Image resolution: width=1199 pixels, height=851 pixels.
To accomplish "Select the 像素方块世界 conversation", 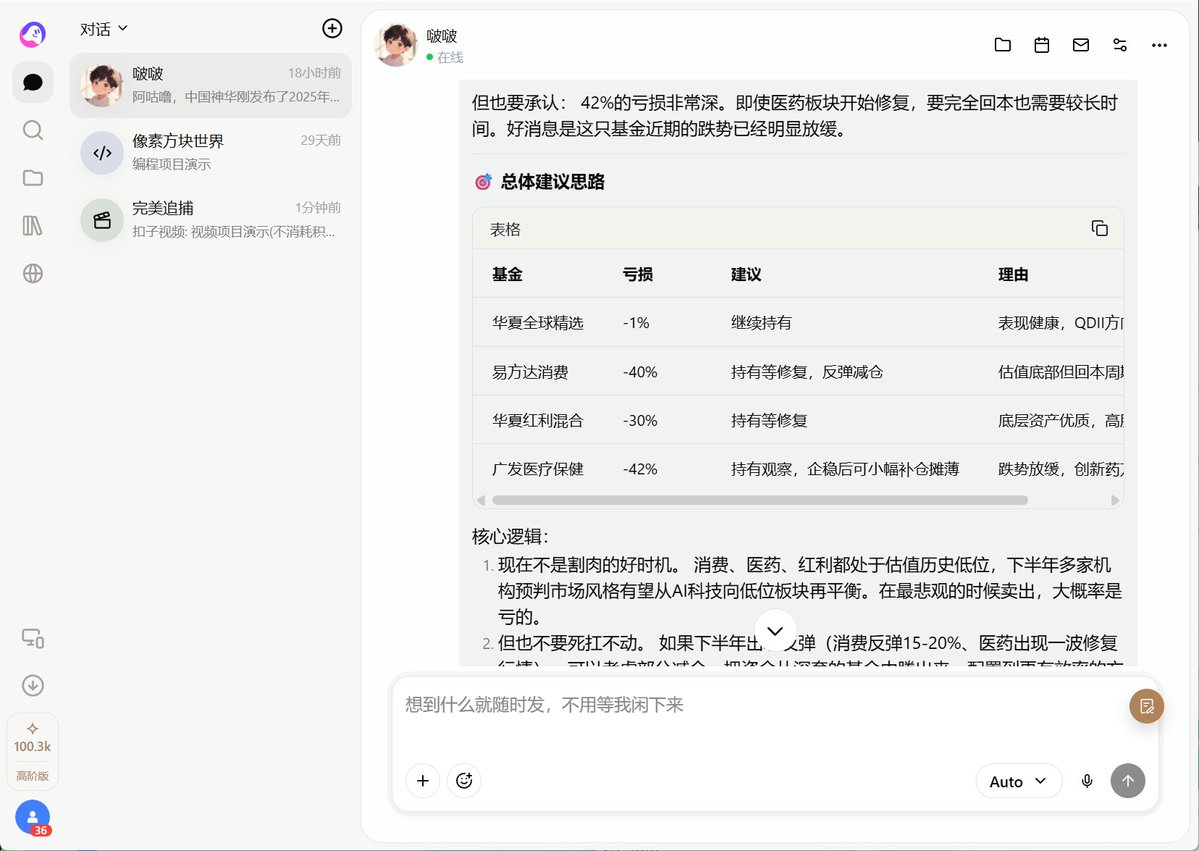I will [210, 151].
